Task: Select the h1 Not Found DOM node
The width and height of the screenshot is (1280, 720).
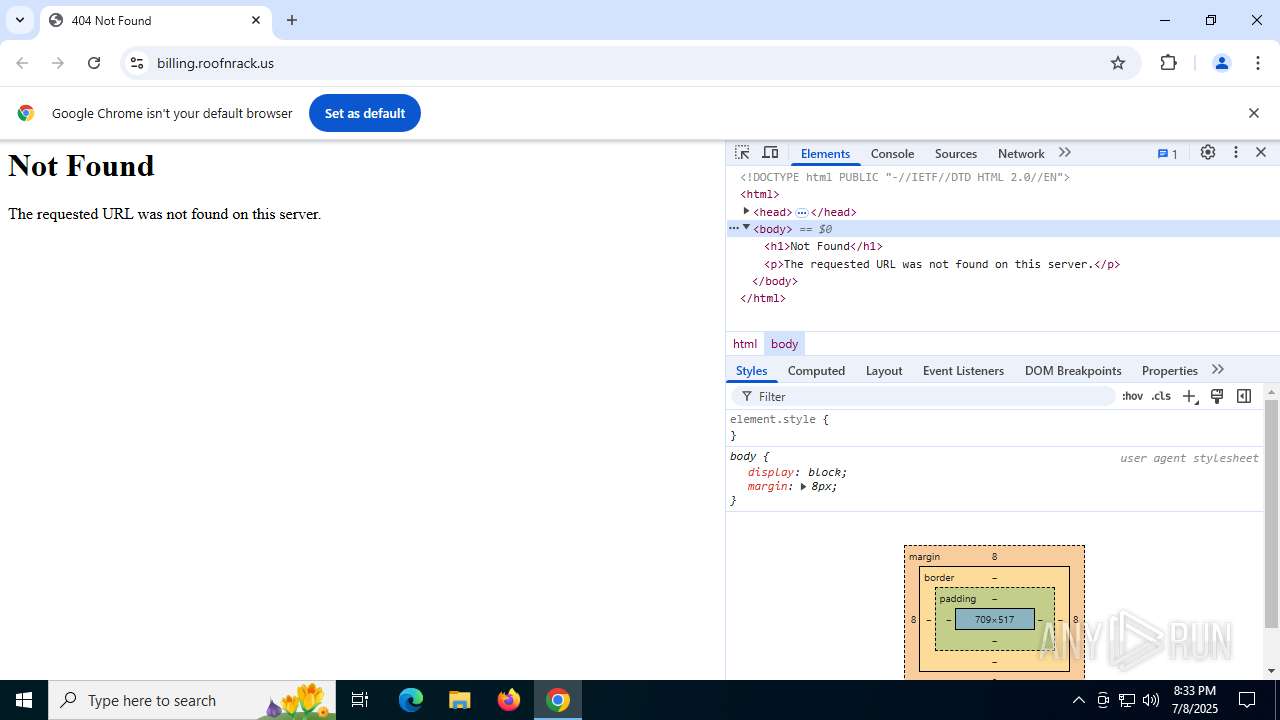Action: tap(823, 246)
